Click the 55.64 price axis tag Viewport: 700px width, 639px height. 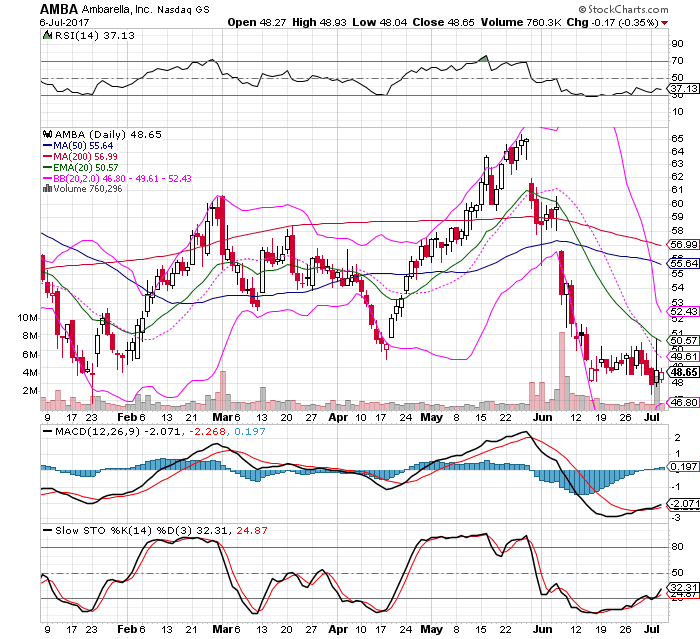coord(683,263)
